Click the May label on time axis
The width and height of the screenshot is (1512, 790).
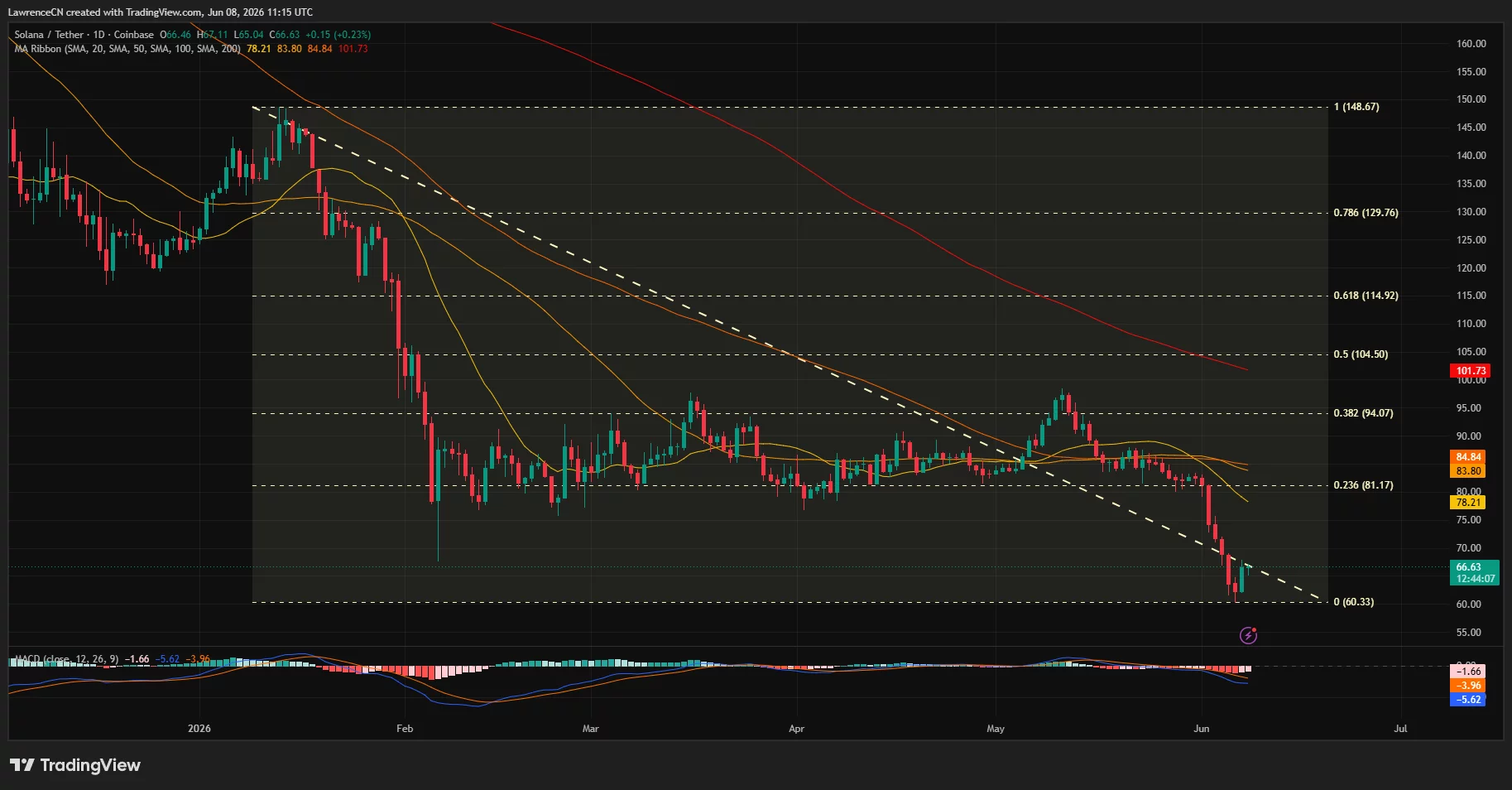coord(996,729)
